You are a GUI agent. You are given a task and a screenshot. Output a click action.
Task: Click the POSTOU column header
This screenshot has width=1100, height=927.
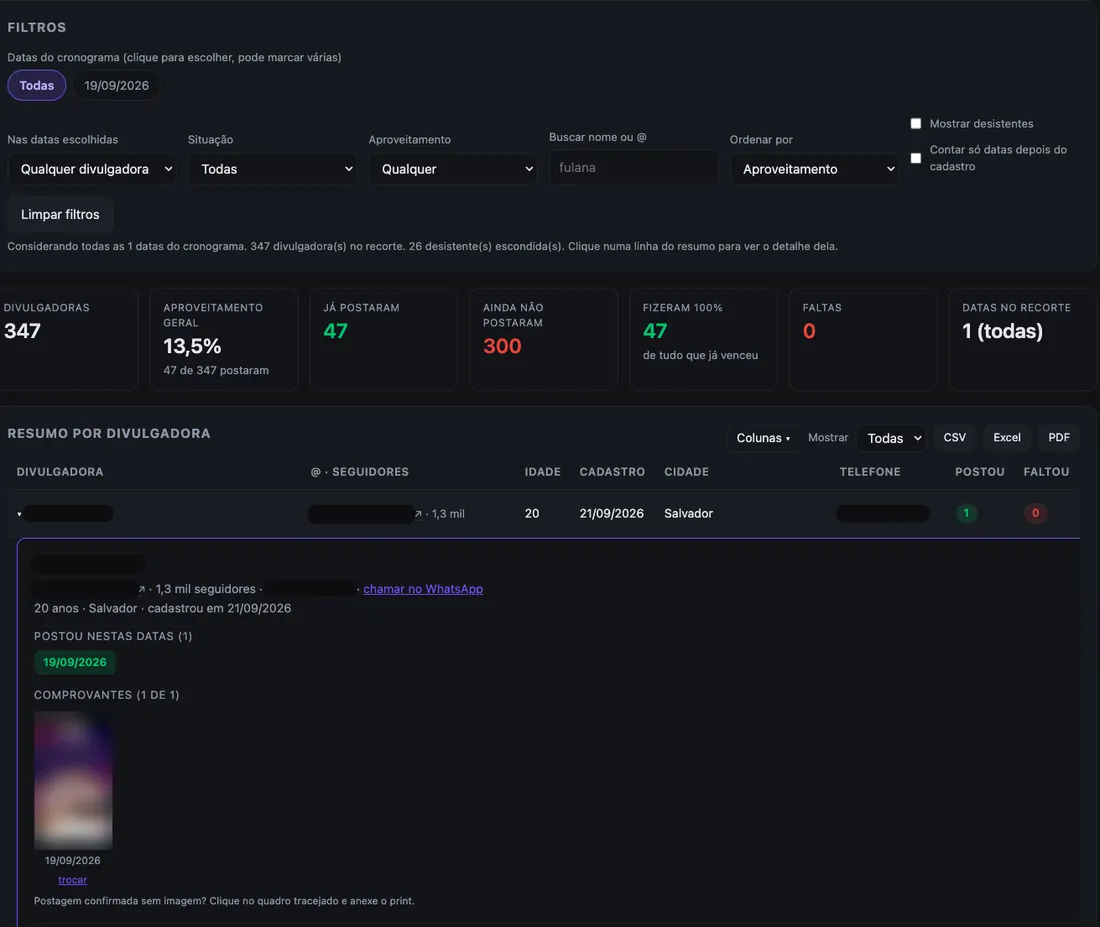pos(979,472)
